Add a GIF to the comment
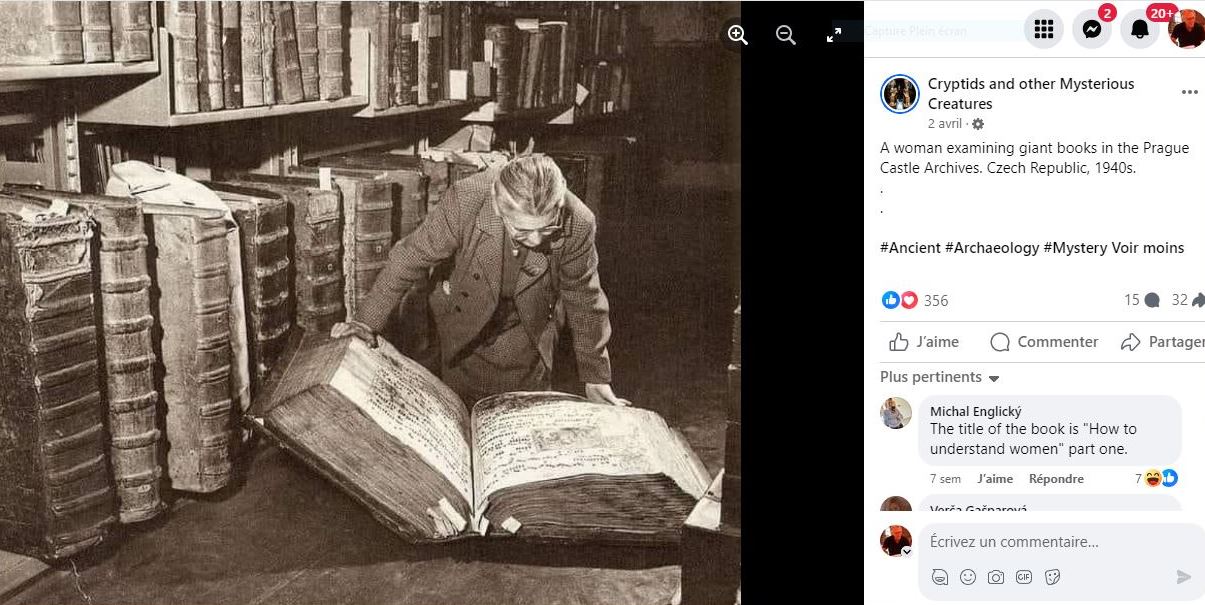Viewport: 1205px width, 605px height. coord(1024,577)
